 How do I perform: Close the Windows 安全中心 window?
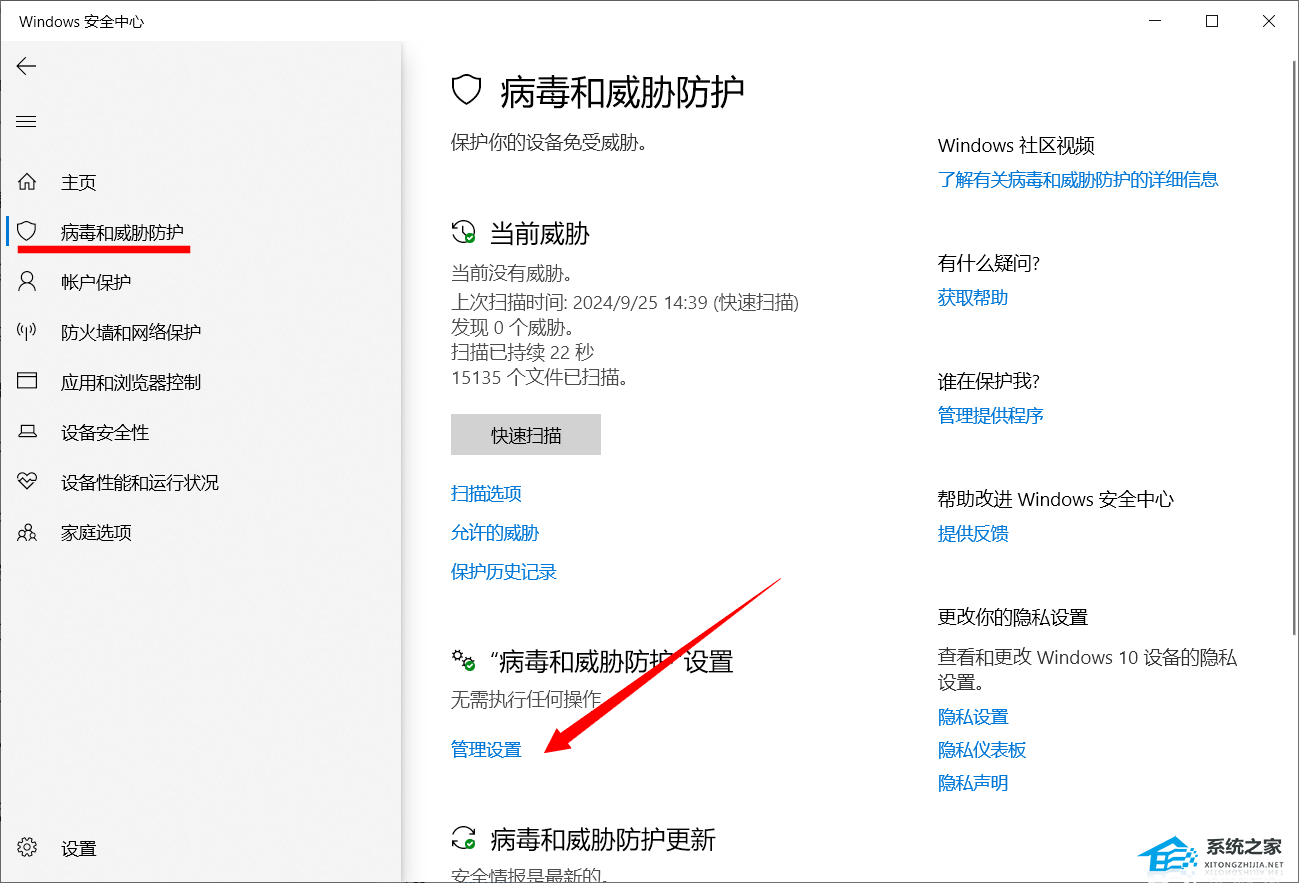1269,21
